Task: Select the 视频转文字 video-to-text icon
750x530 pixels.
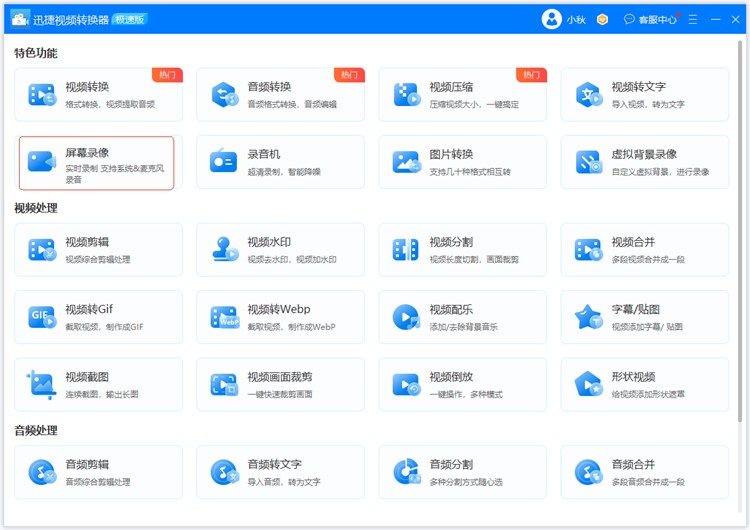Action: pos(589,95)
